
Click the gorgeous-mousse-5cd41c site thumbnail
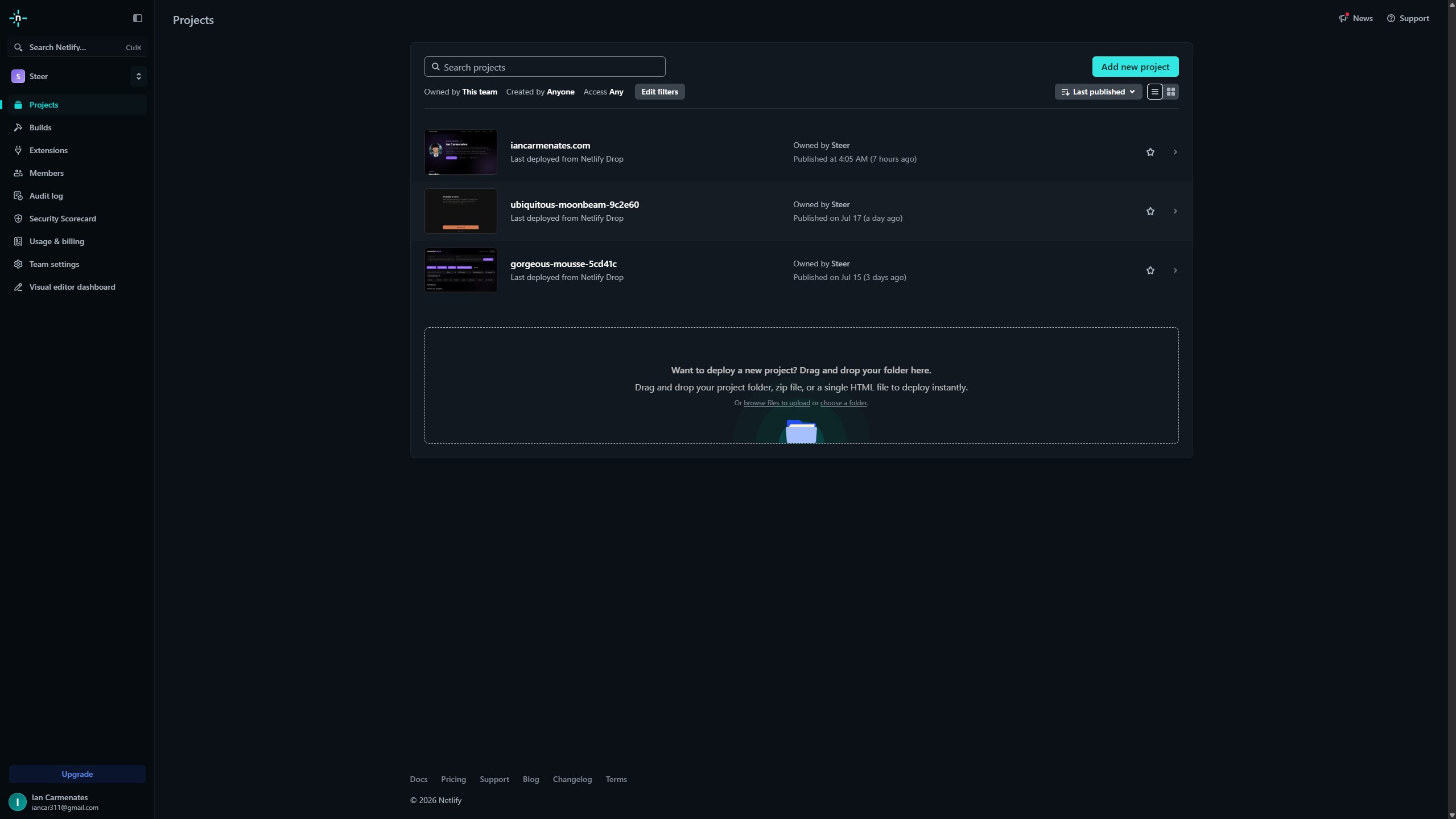coord(460,270)
